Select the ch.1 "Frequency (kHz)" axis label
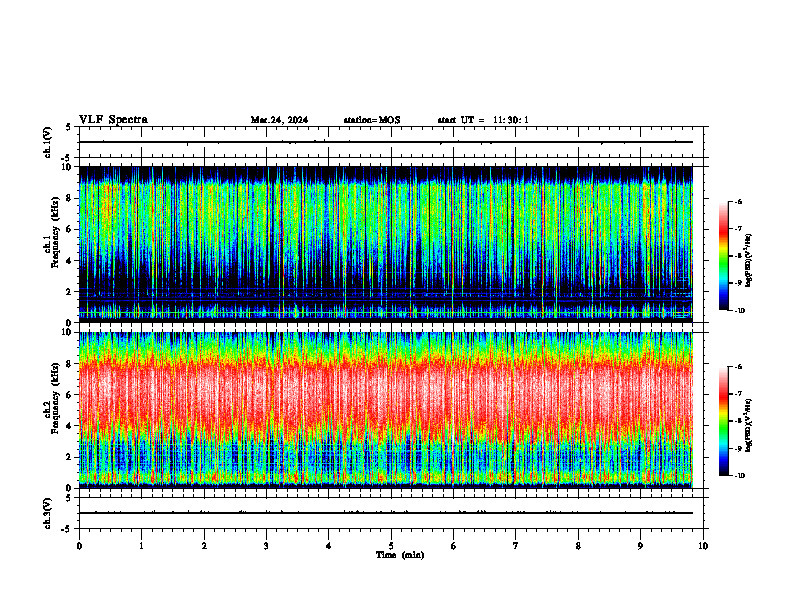792x612 pixels. tap(55, 233)
